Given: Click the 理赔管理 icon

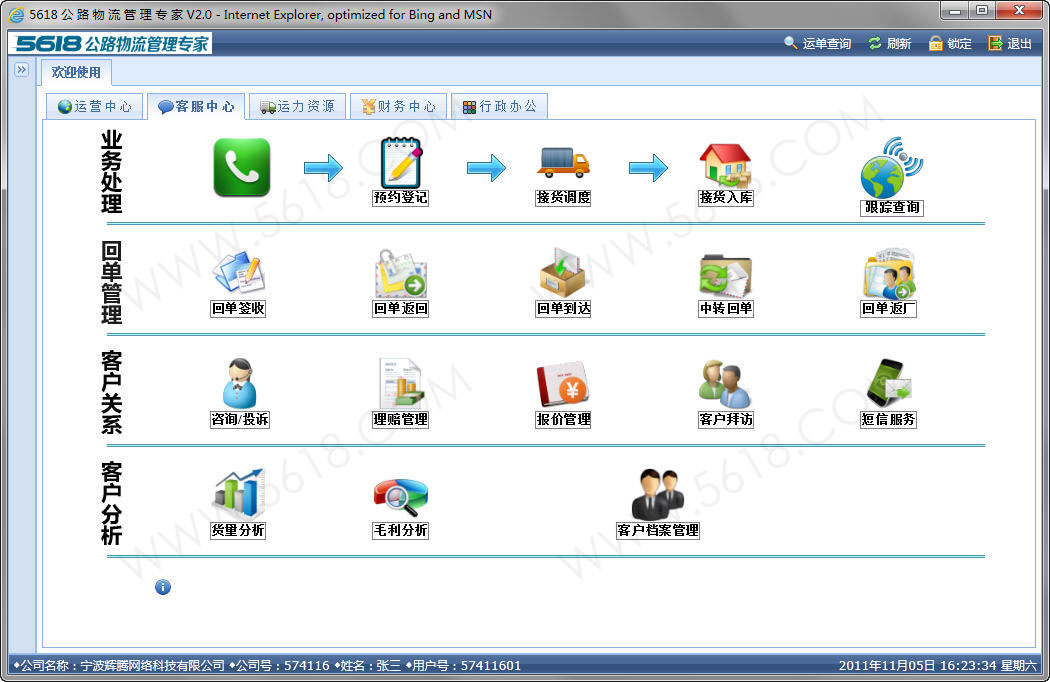Looking at the screenshot, I should [400, 384].
